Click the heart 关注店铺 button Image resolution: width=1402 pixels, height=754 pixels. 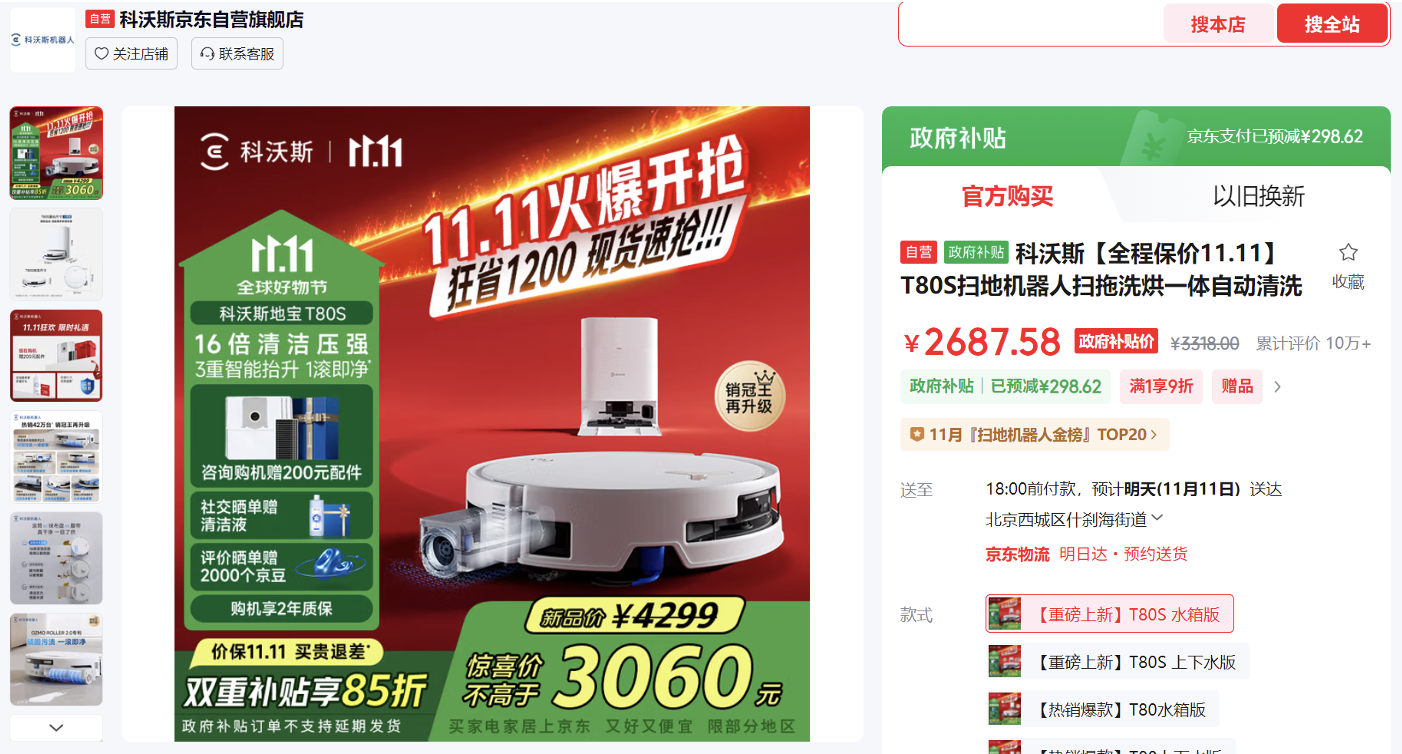131,53
